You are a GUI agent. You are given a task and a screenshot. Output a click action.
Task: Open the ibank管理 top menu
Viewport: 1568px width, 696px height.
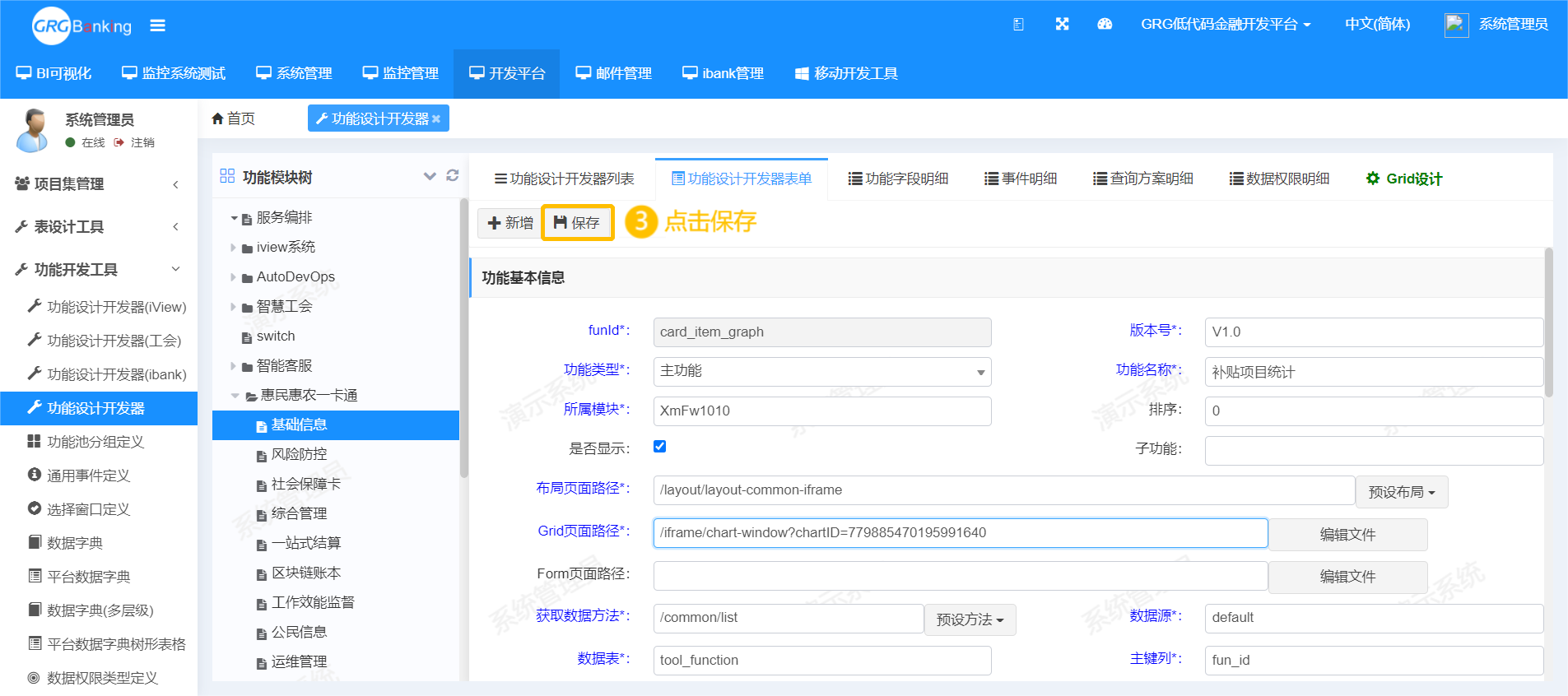point(723,73)
